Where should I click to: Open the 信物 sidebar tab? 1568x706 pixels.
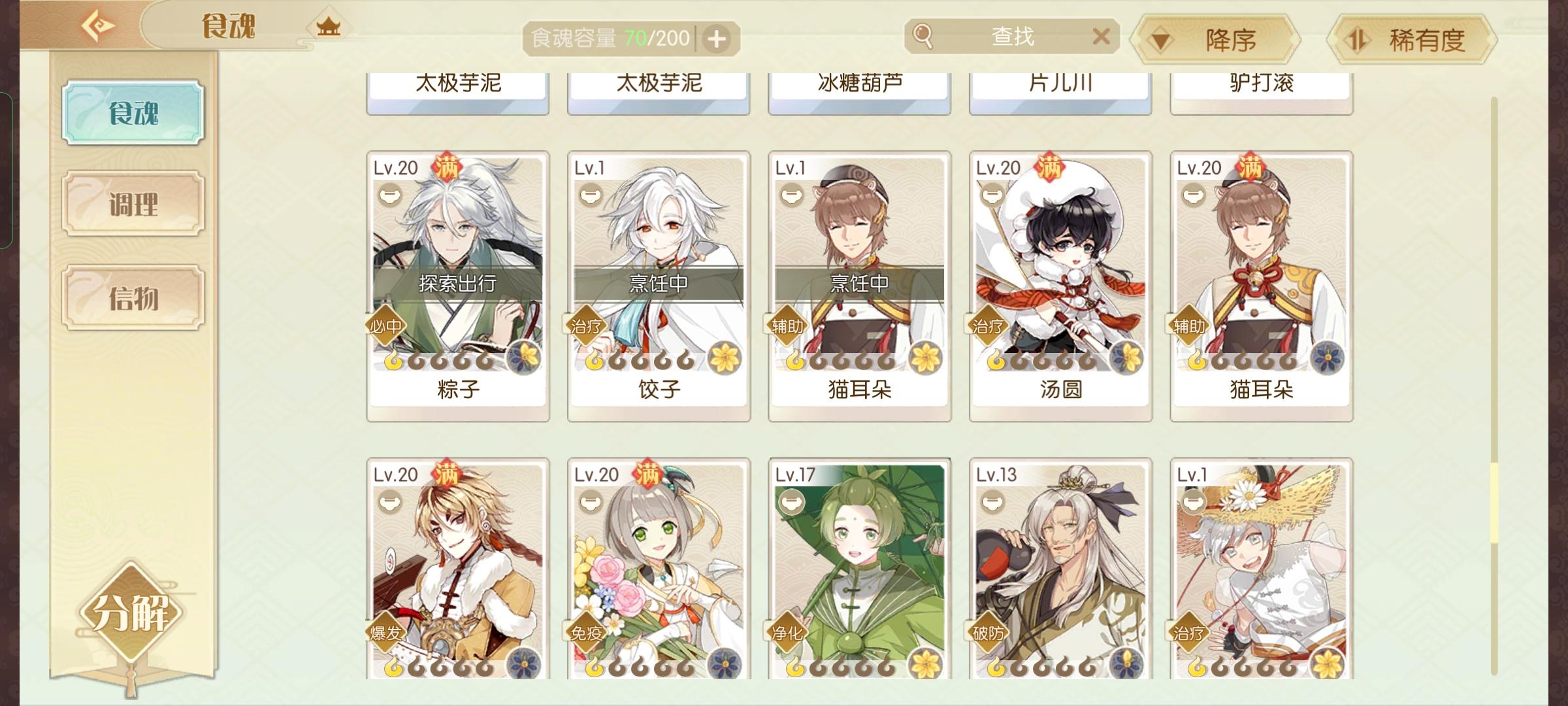133,297
